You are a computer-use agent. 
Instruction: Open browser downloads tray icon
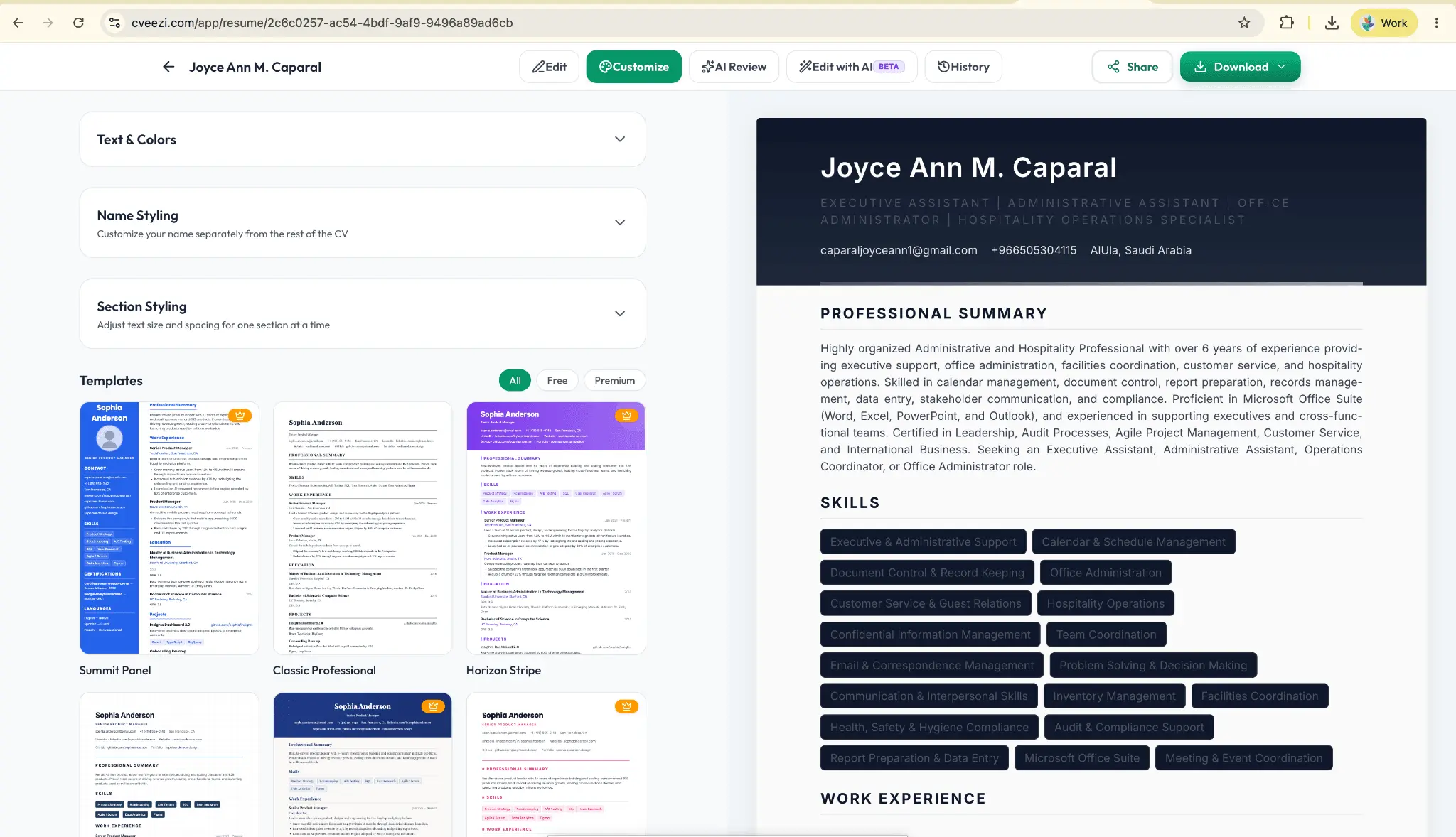(1332, 23)
